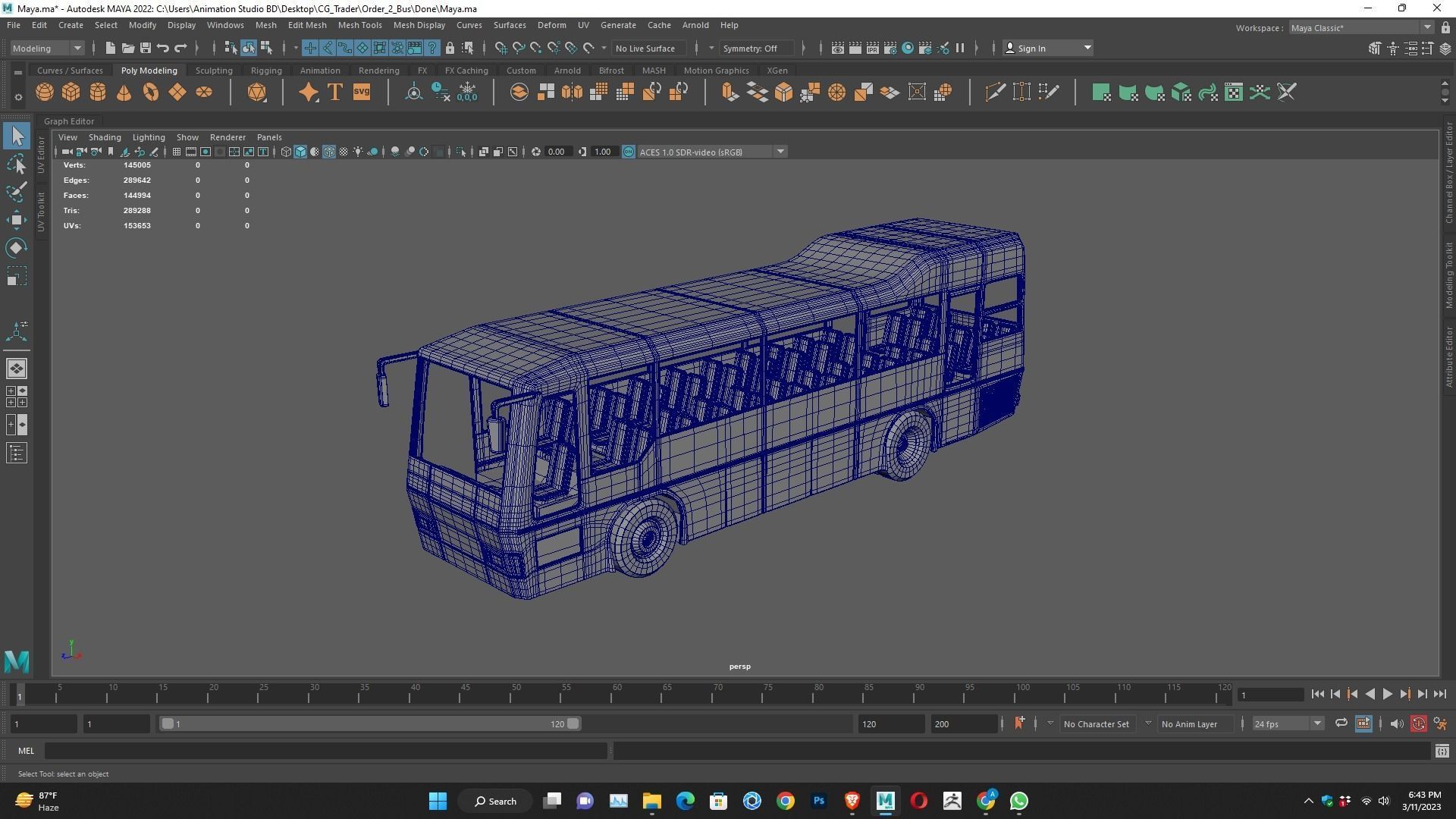The height and width of the screenshot is (819, 1456).
Task: Activate the Move tool
Action: point(17,221)
